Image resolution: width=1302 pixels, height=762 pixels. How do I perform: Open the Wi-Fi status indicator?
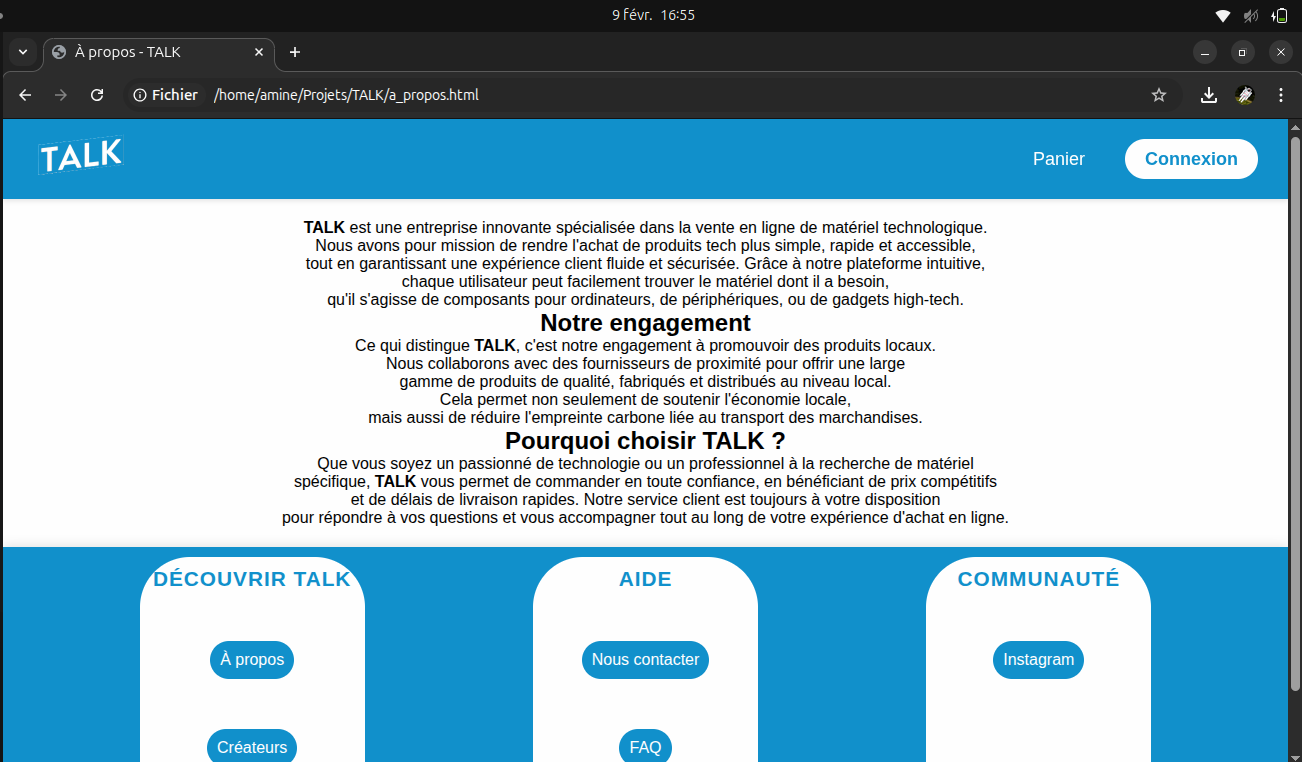click(1221, 15)
